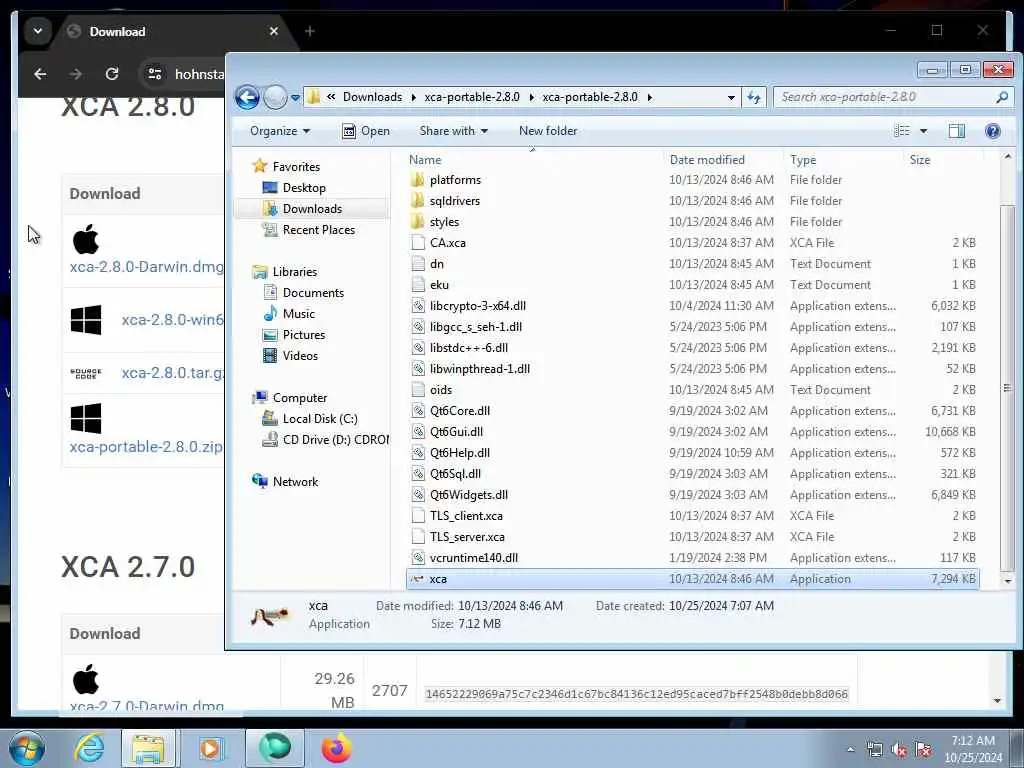The height and width of the screenshot is (768, 1024).
Task: Open the recent locations dropdown arrow
Action: [295, 98]
